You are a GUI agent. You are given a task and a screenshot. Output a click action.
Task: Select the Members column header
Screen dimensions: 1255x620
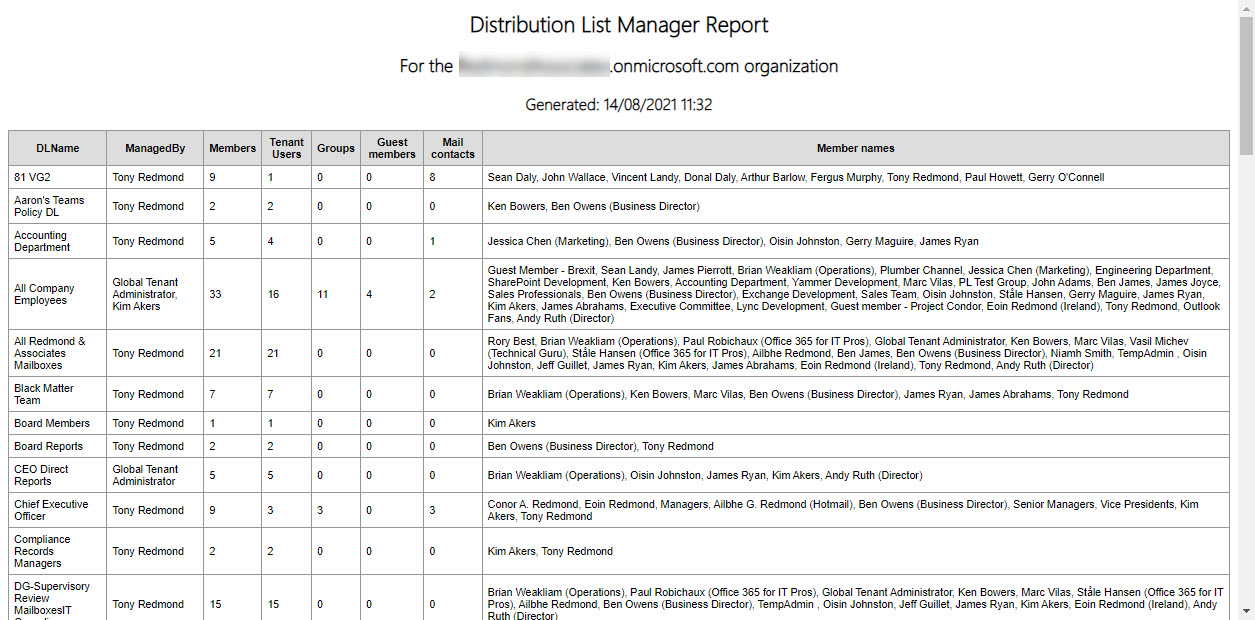click(x=233, y=148)
